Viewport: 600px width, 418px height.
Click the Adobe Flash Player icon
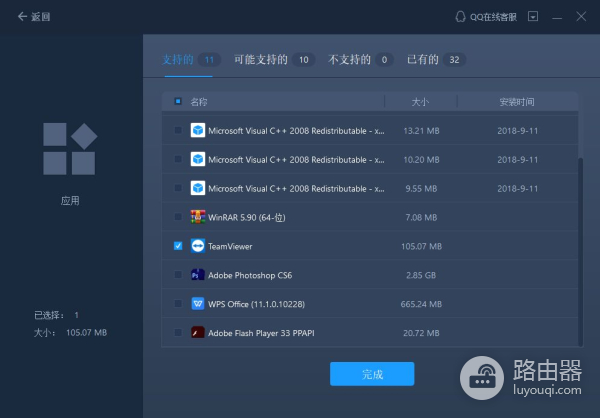point(198,332)
